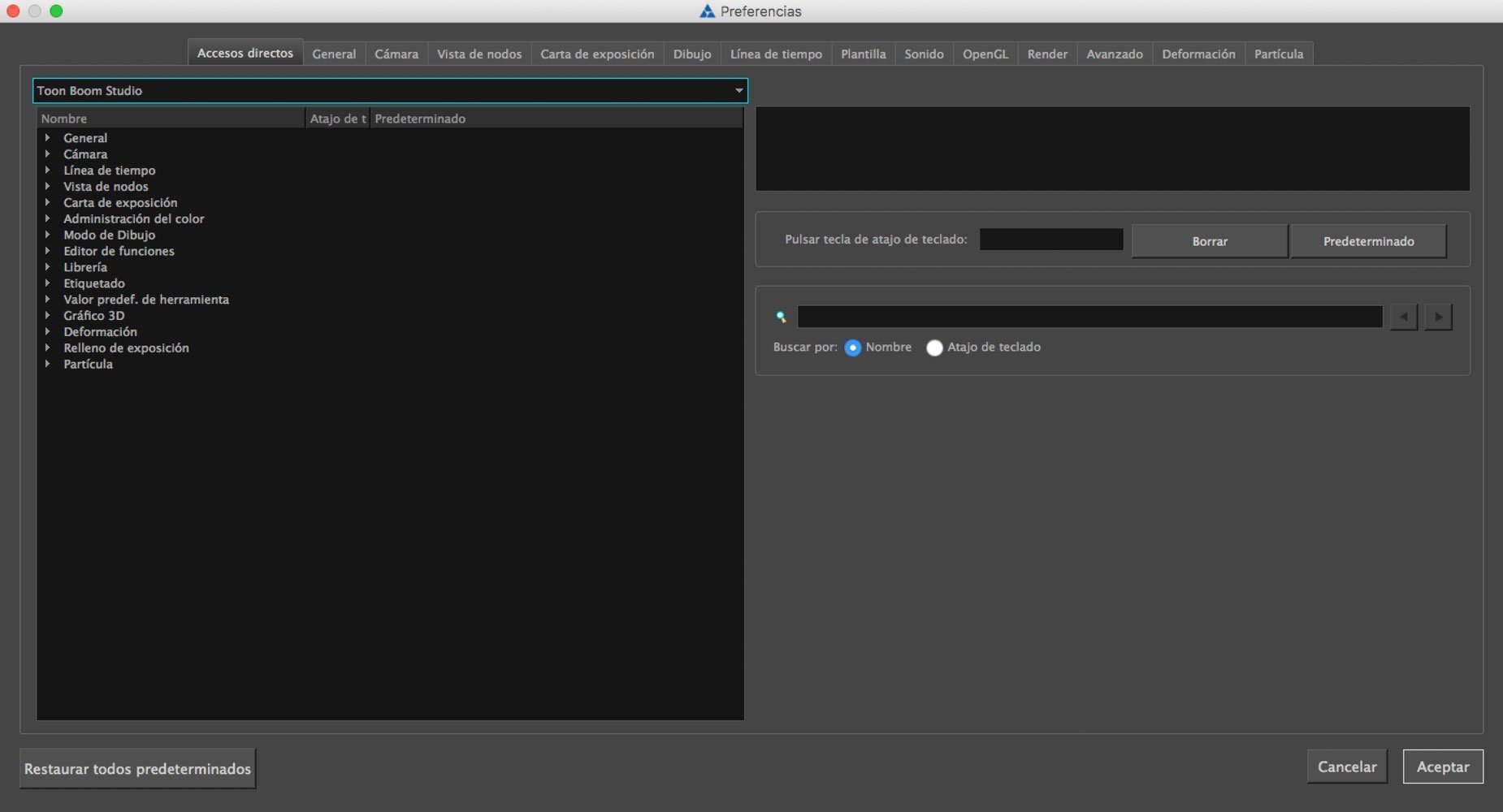Expand Vista de nodos category arrow
The image size is (1503, 812).
48,187
